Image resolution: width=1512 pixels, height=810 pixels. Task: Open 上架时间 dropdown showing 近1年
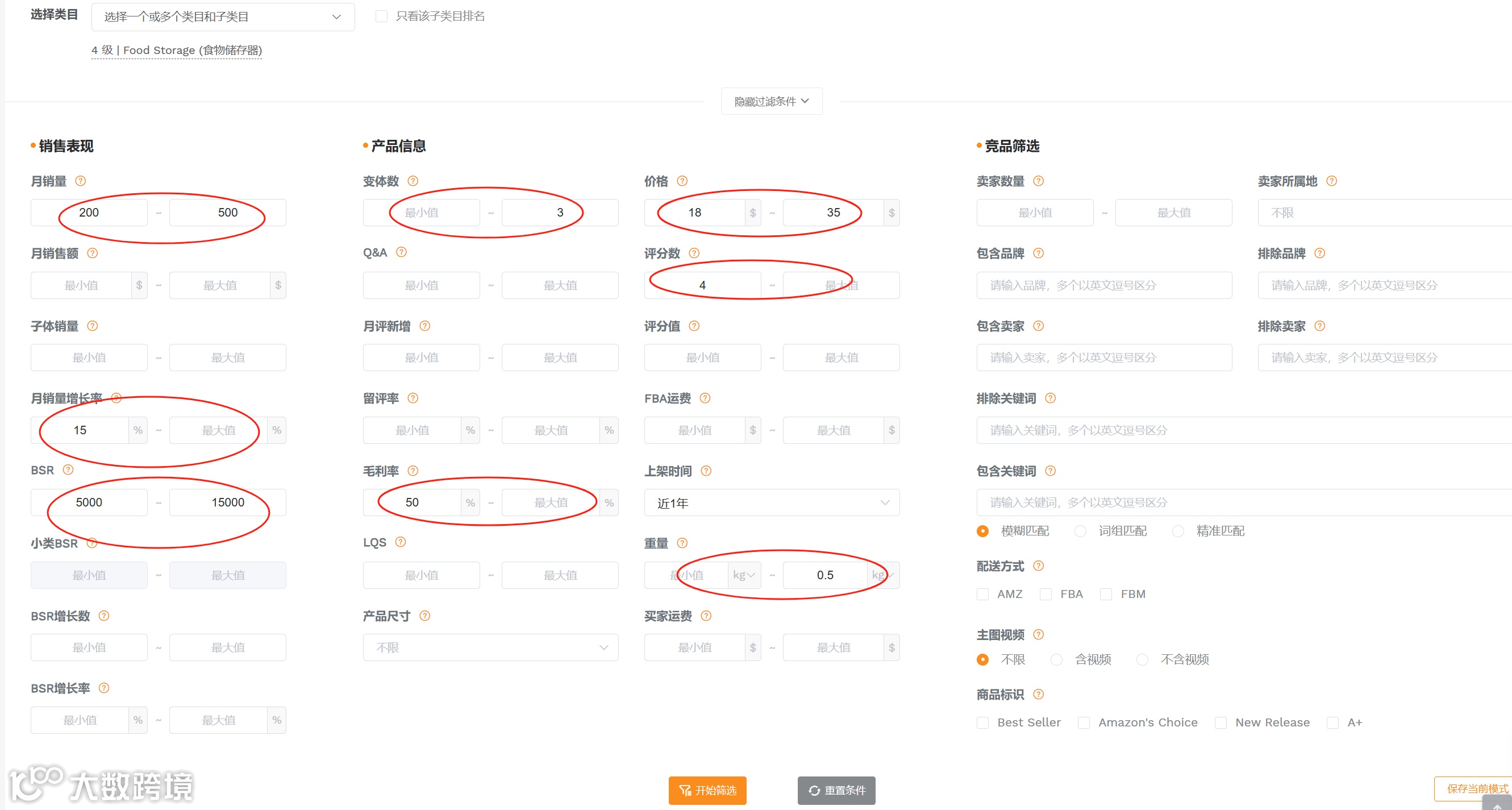[x=771, y=503]
